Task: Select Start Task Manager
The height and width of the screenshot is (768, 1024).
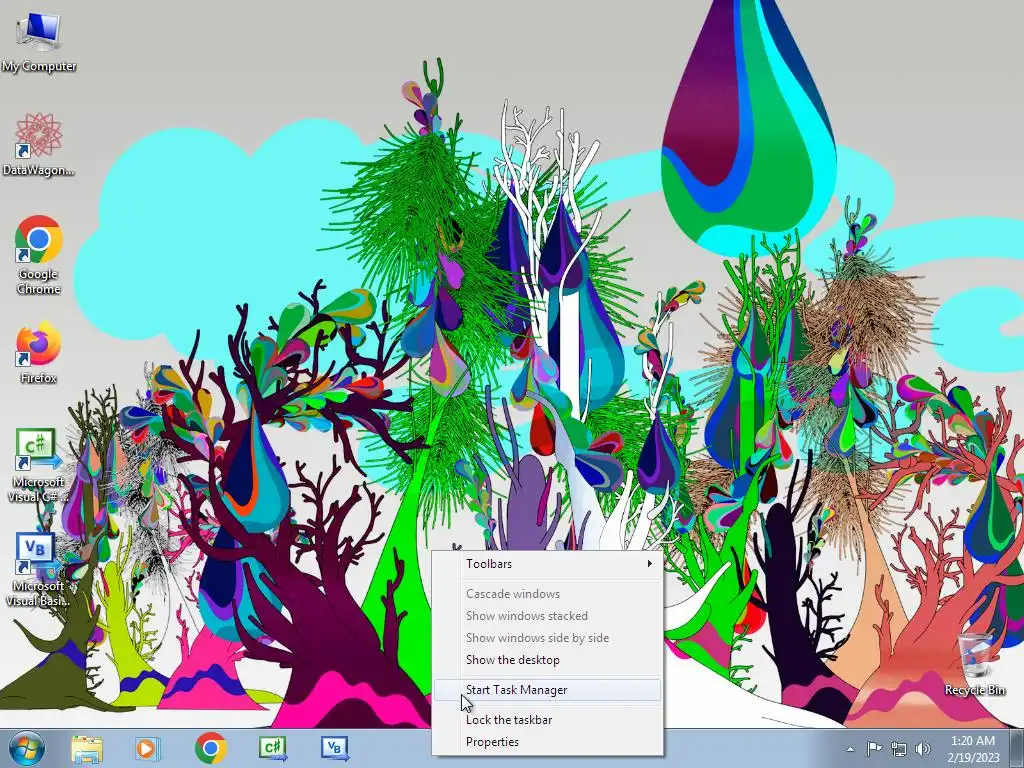Action: click(547, 690)
